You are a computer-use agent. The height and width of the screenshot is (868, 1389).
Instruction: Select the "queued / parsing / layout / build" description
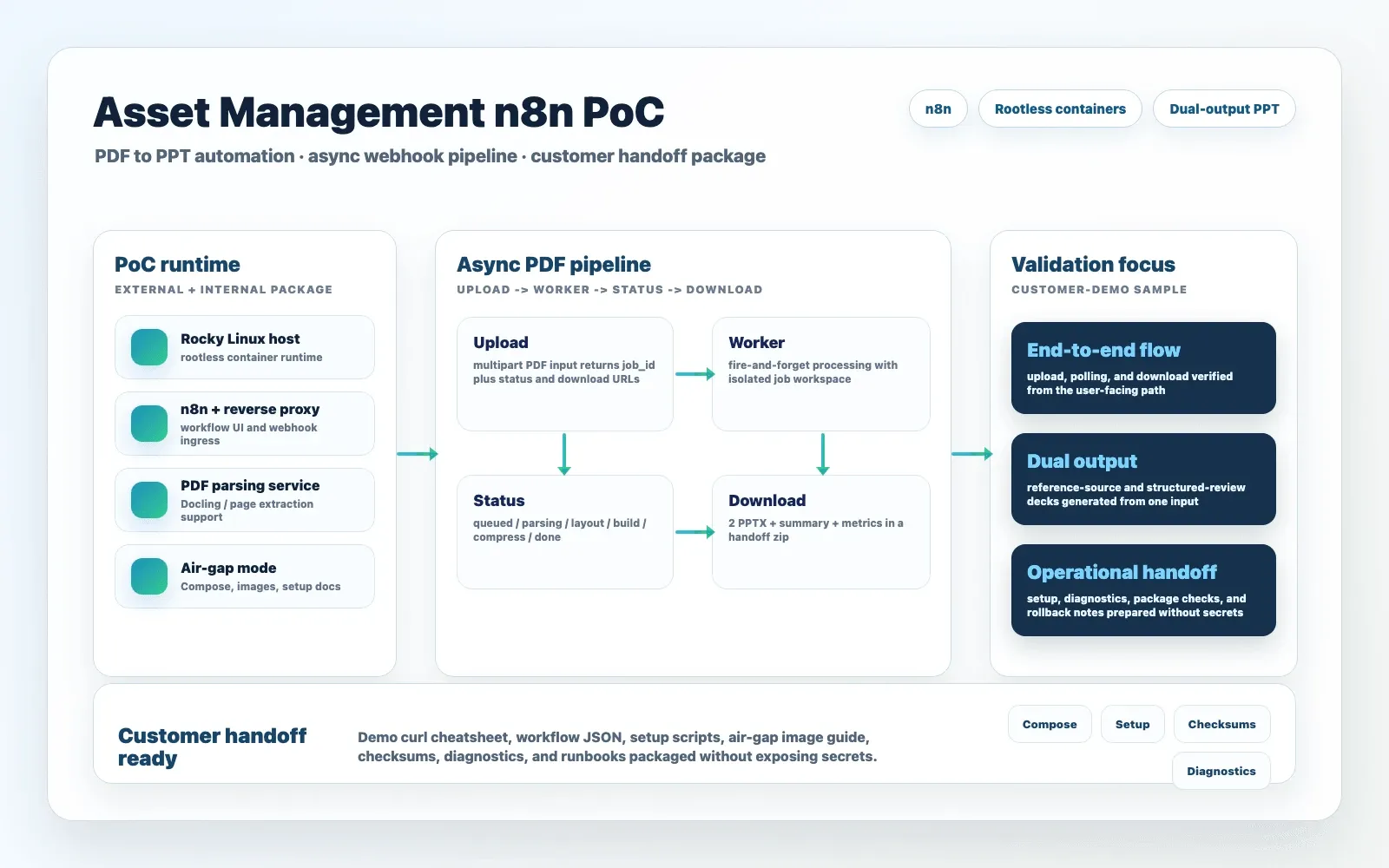point(560,530)
